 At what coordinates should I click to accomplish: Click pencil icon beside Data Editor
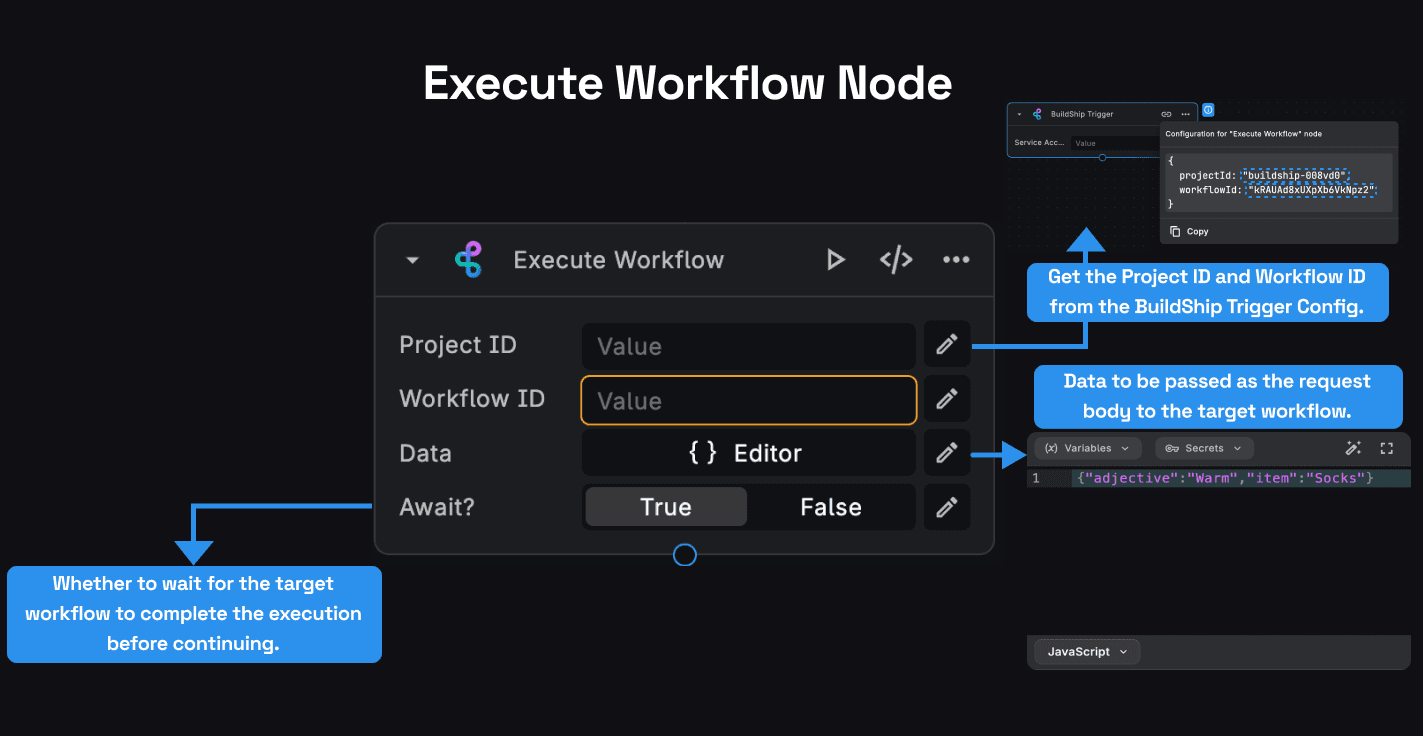pos(946,453)
